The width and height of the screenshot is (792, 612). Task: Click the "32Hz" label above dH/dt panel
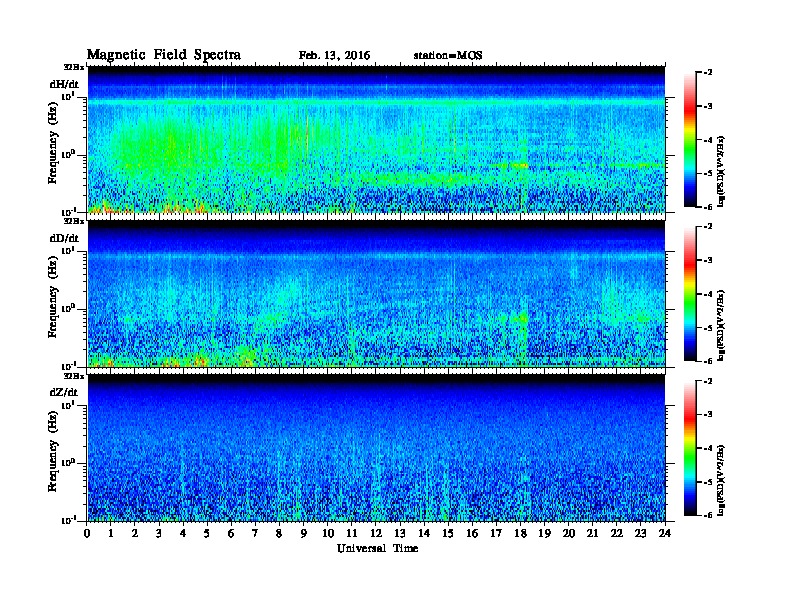[x=74, y=67]
